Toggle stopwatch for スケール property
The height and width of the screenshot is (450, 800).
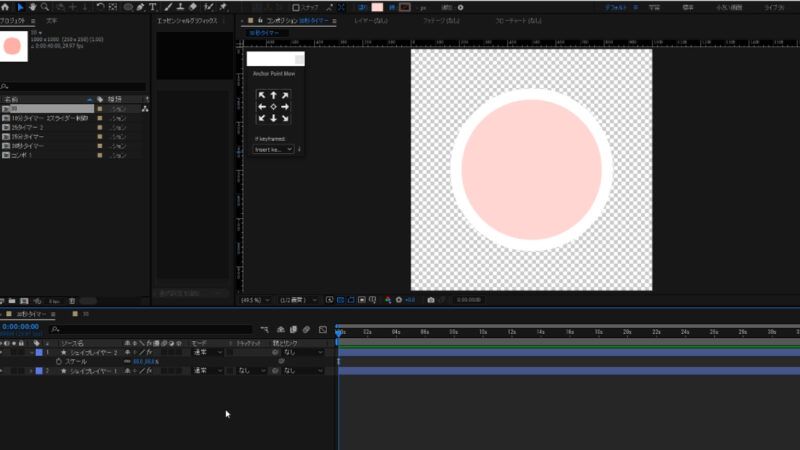[58, 361]
